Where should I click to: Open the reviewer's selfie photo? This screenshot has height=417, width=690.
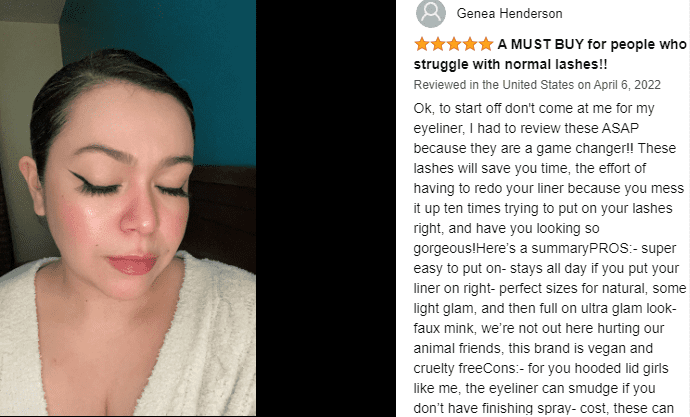[x=128, y=208]
